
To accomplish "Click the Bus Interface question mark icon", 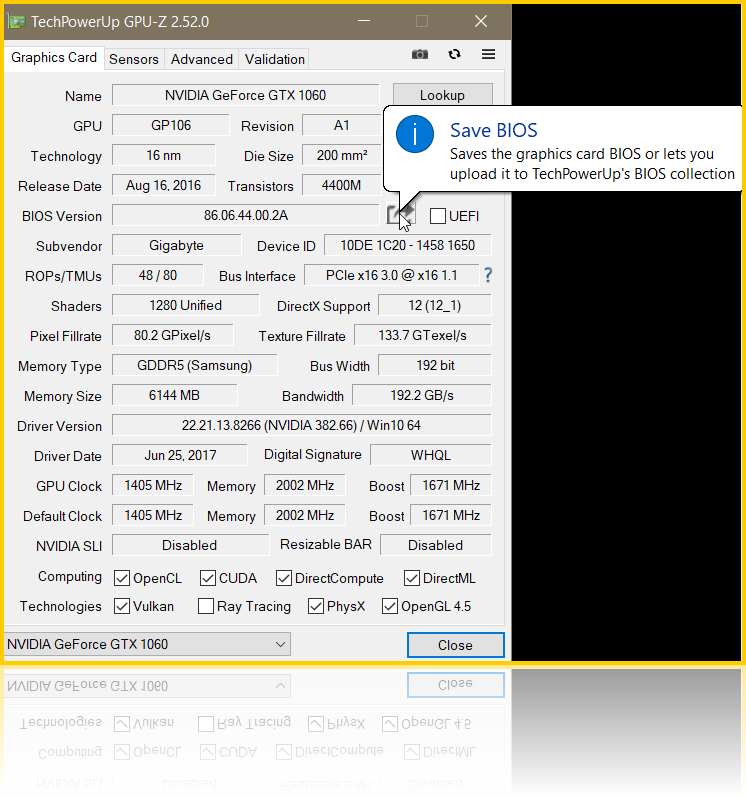I will [488, 275].
